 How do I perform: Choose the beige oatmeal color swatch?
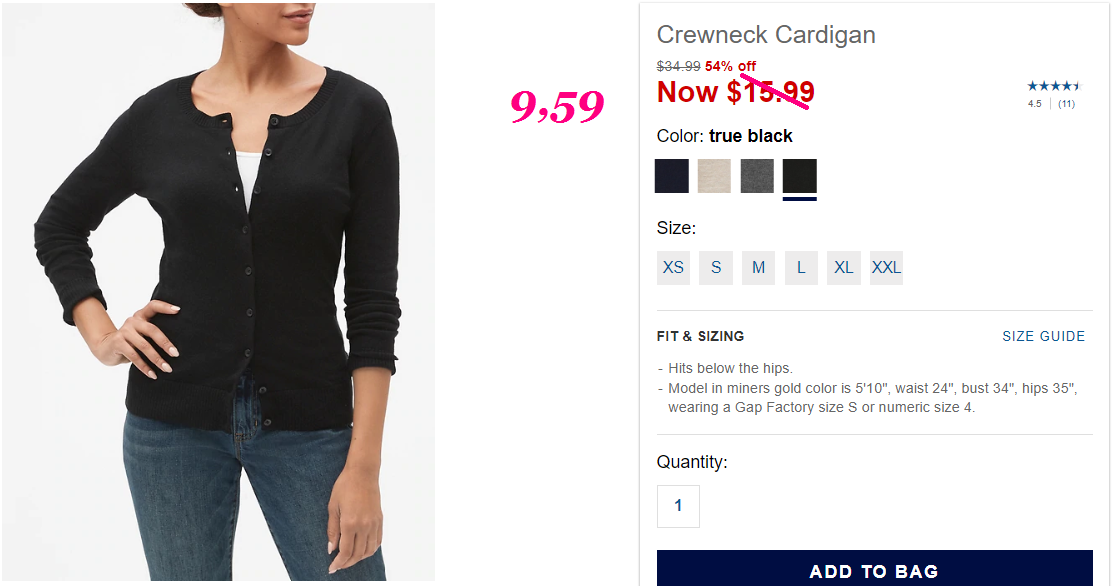(714, 176)
